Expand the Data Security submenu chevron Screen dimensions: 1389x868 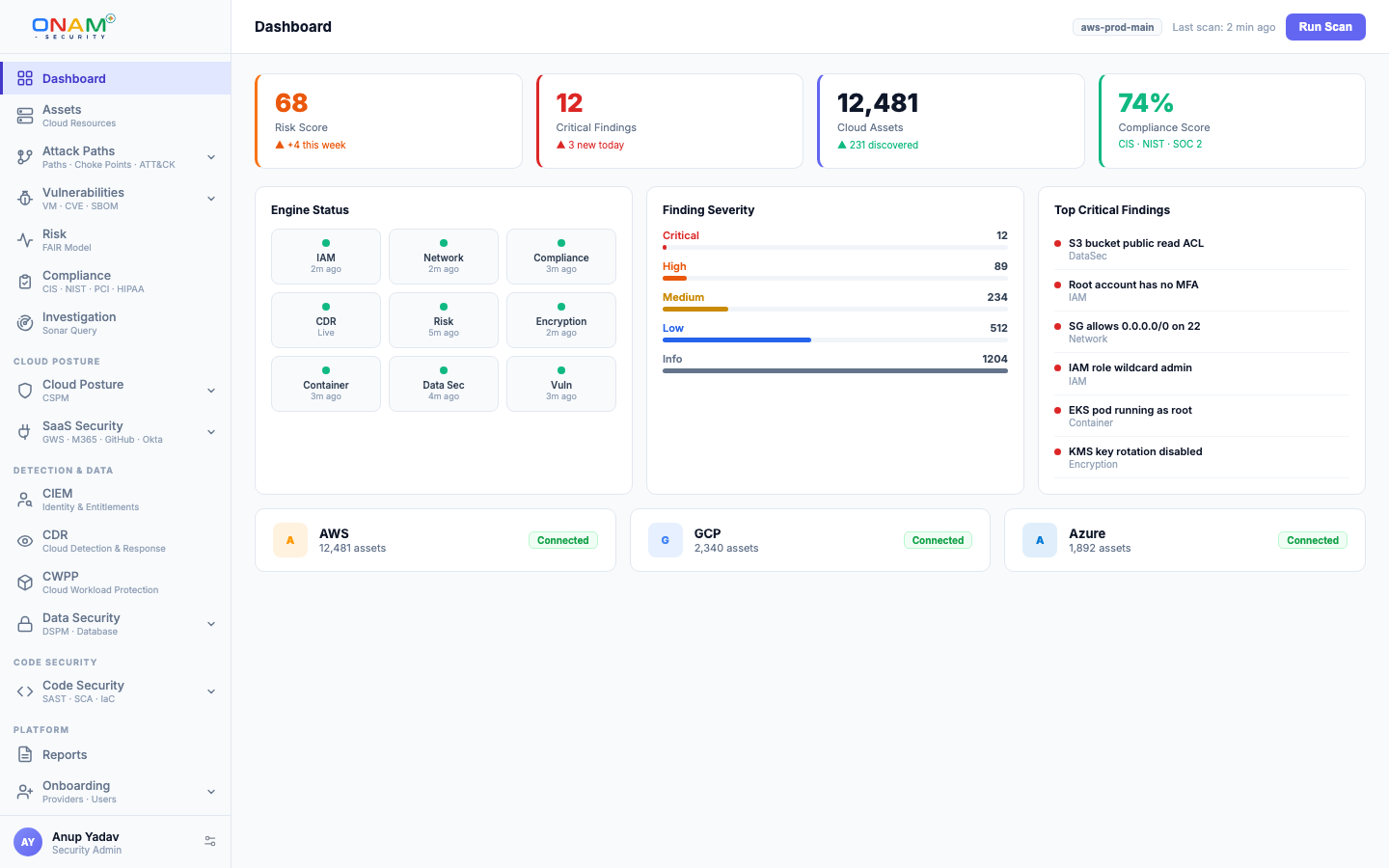pyautogui.click(x=211, y=624)
